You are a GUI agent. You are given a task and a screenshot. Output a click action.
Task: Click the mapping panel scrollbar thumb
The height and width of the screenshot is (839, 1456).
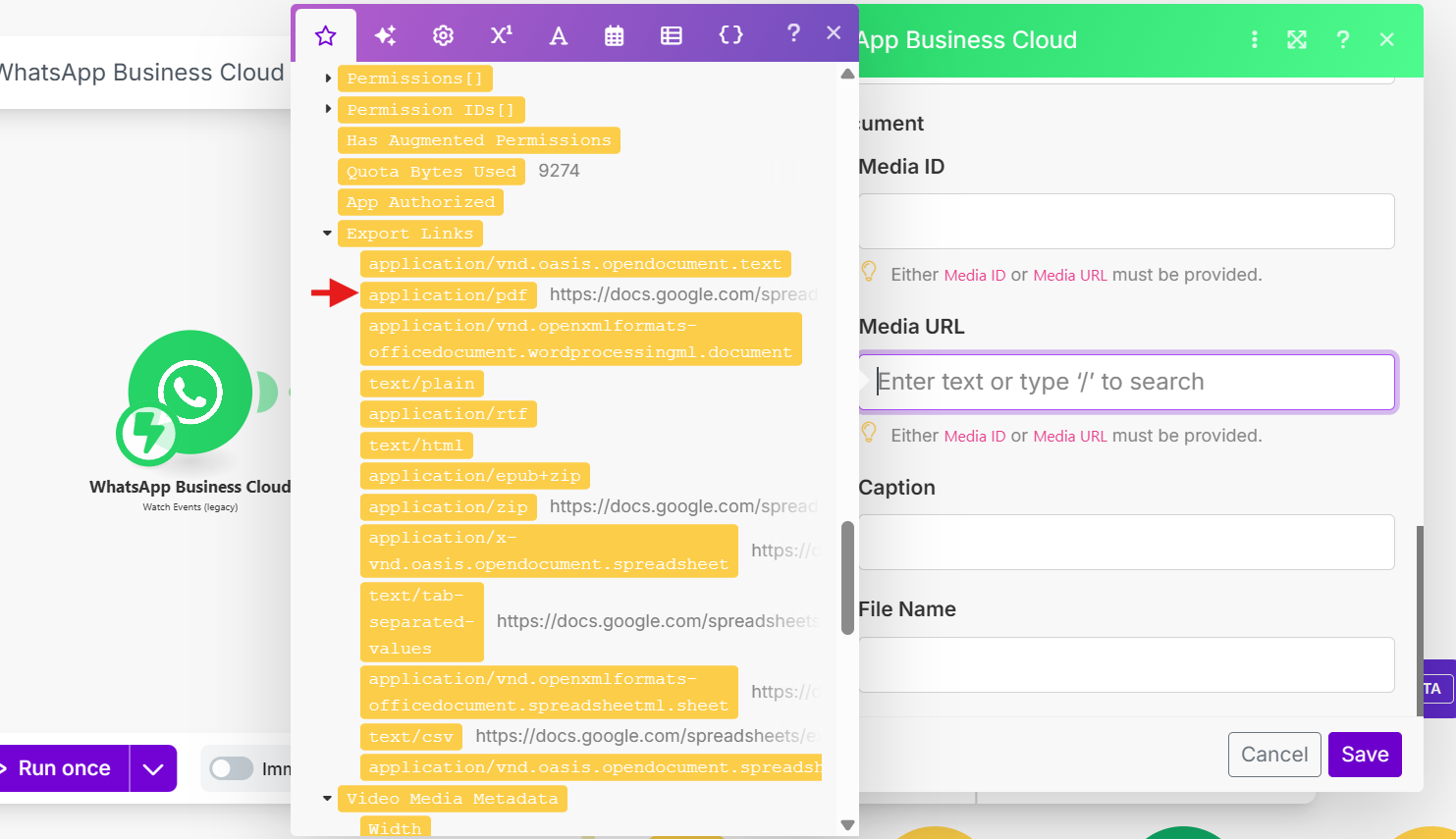click(x=847, y=578)
